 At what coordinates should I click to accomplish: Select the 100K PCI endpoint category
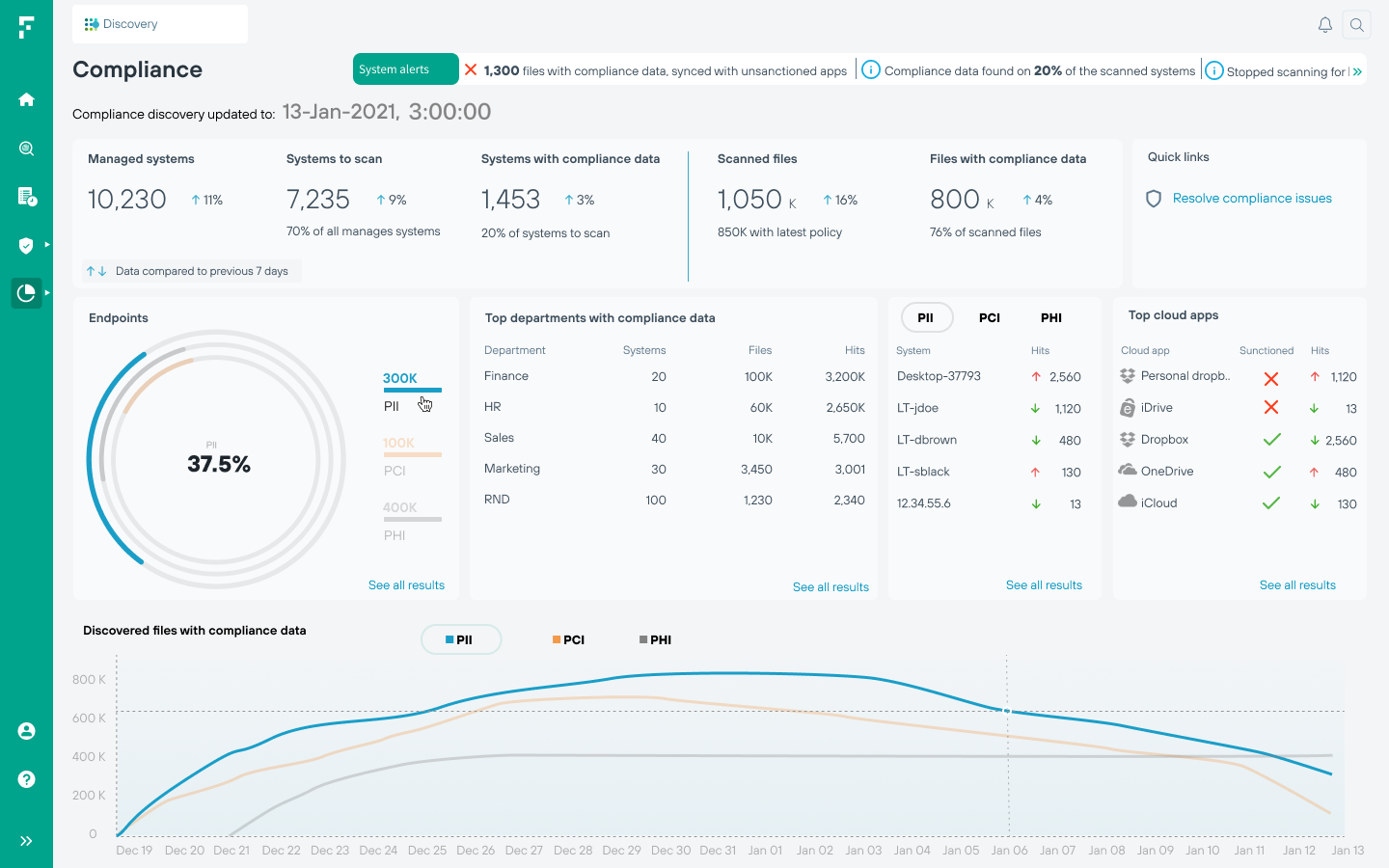click(412, 456)
